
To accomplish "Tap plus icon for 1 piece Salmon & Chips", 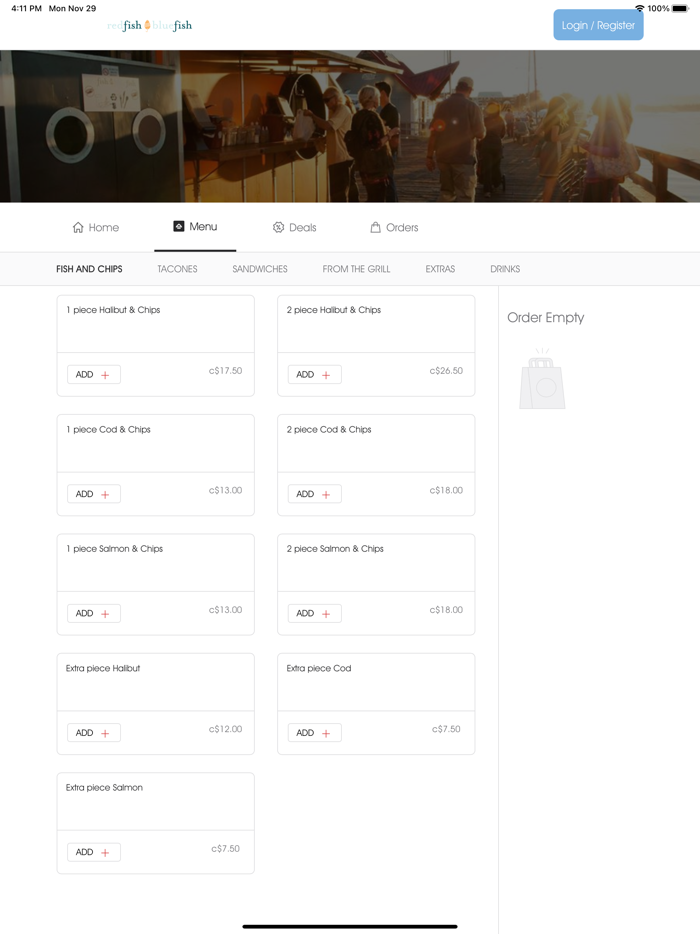I will (x=105, y=614).
